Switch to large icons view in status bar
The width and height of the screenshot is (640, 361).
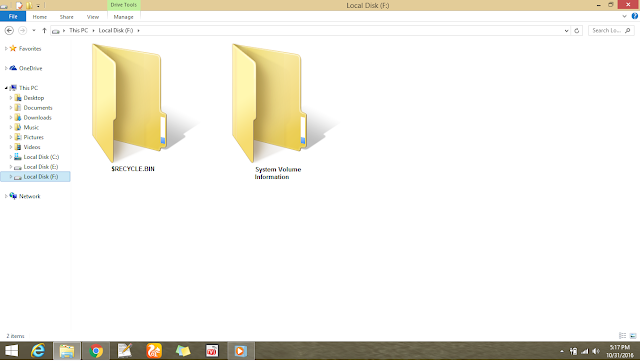click(633, 336)
